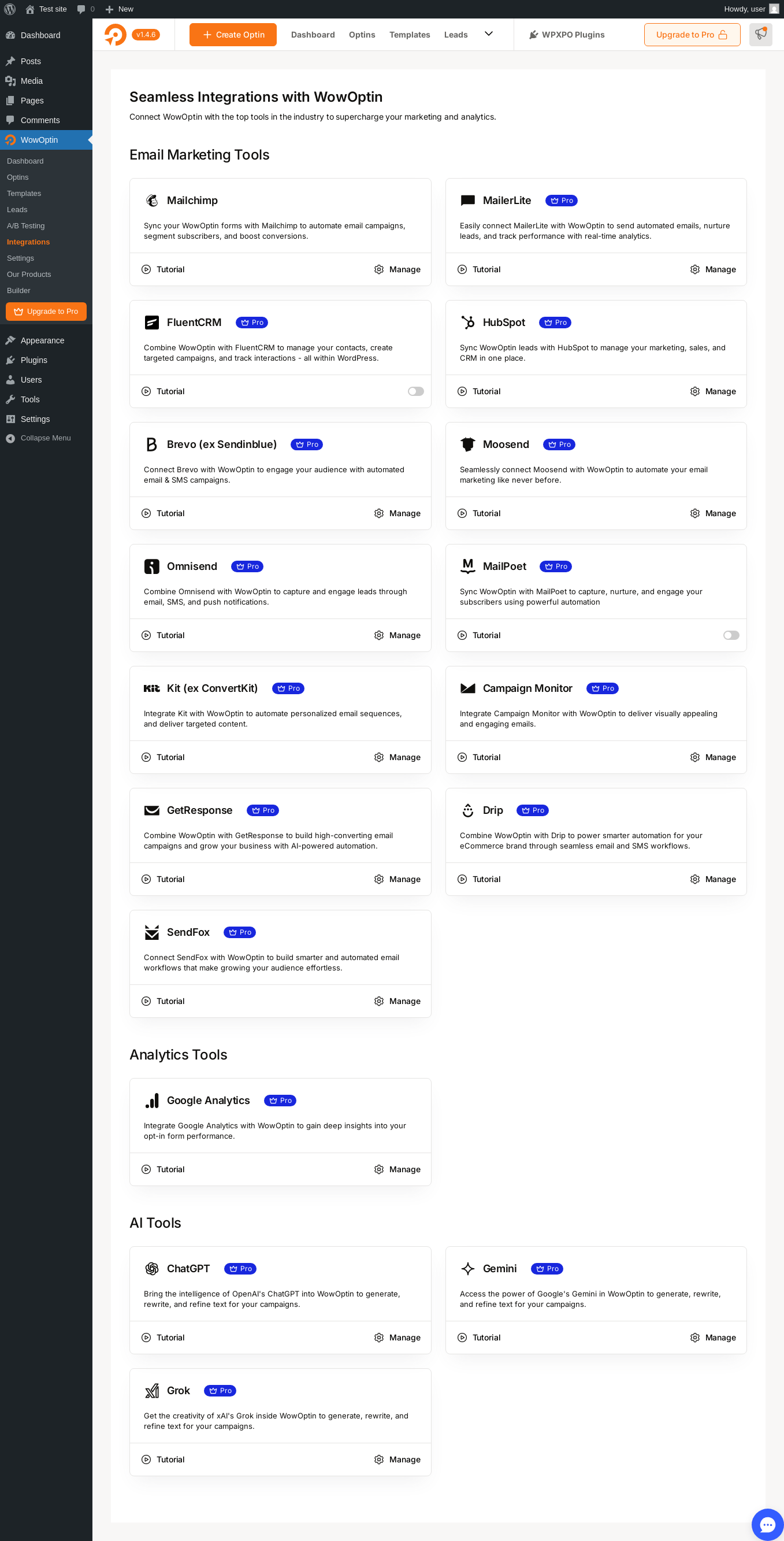Enable the MailPoet integration switch
This screenshot has width=784, height=1541.
coord(731,635)
